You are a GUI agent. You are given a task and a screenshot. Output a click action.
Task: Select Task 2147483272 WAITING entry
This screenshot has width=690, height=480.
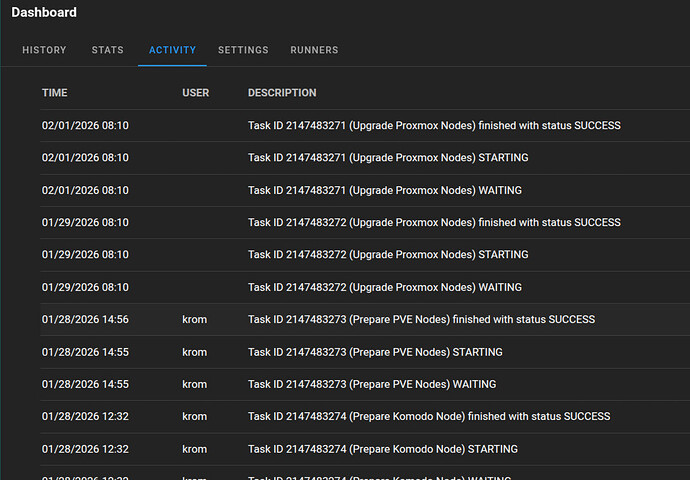[385, 287]
